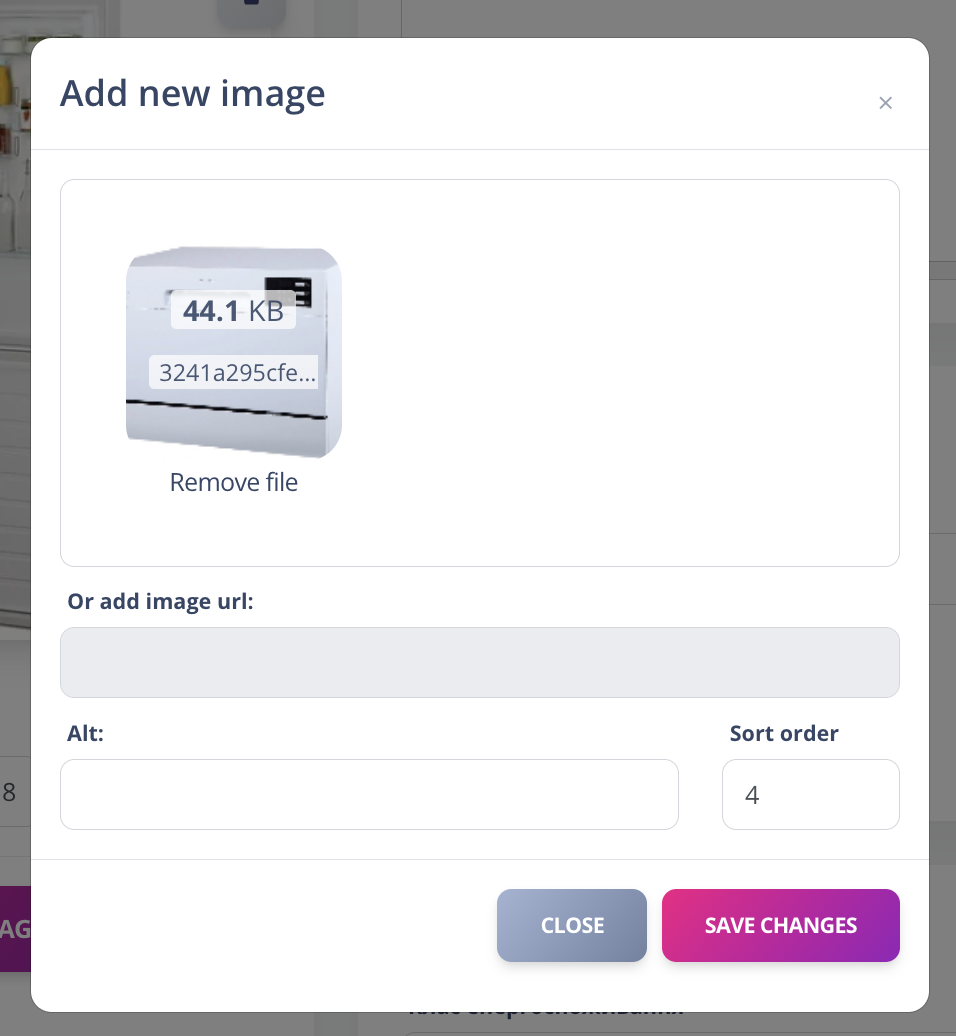Select the Sort order field
The height and width of the screenshot is (1036, 956).
[x=810, y=794]
